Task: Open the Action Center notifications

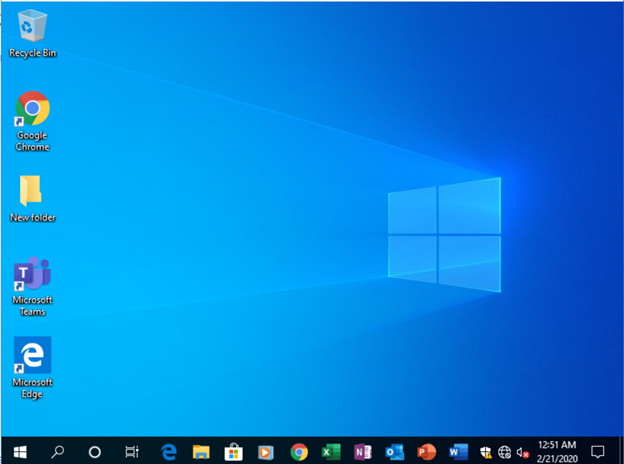Action: (598, 452)
